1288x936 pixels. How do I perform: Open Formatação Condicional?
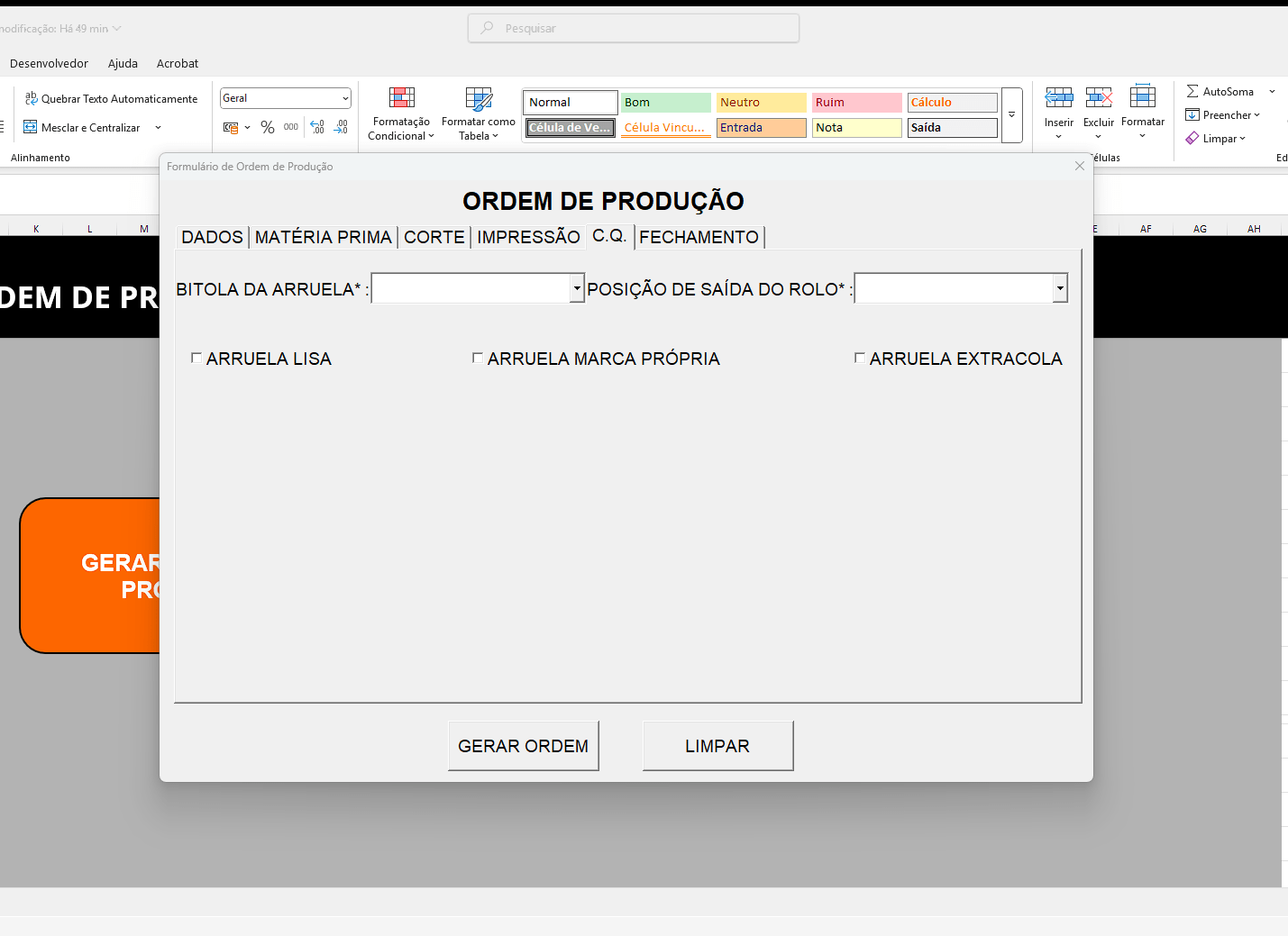coord(401,114)
